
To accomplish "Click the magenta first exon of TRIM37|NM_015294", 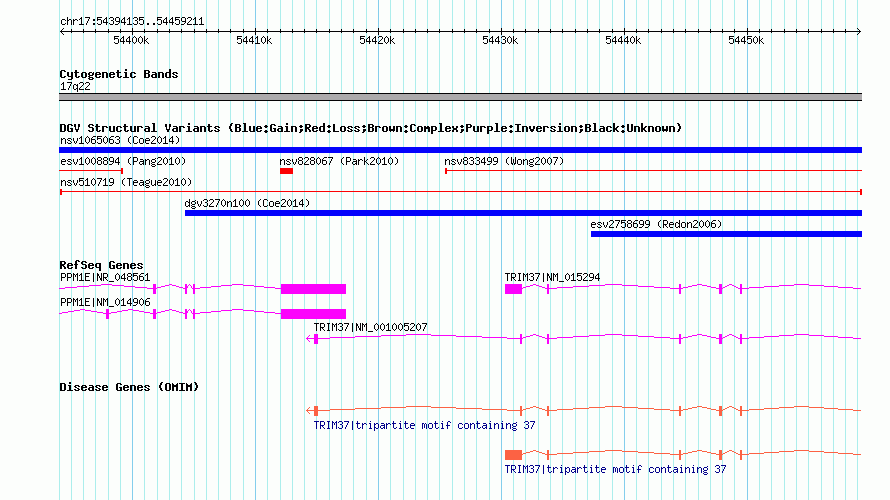I will 513,289.
